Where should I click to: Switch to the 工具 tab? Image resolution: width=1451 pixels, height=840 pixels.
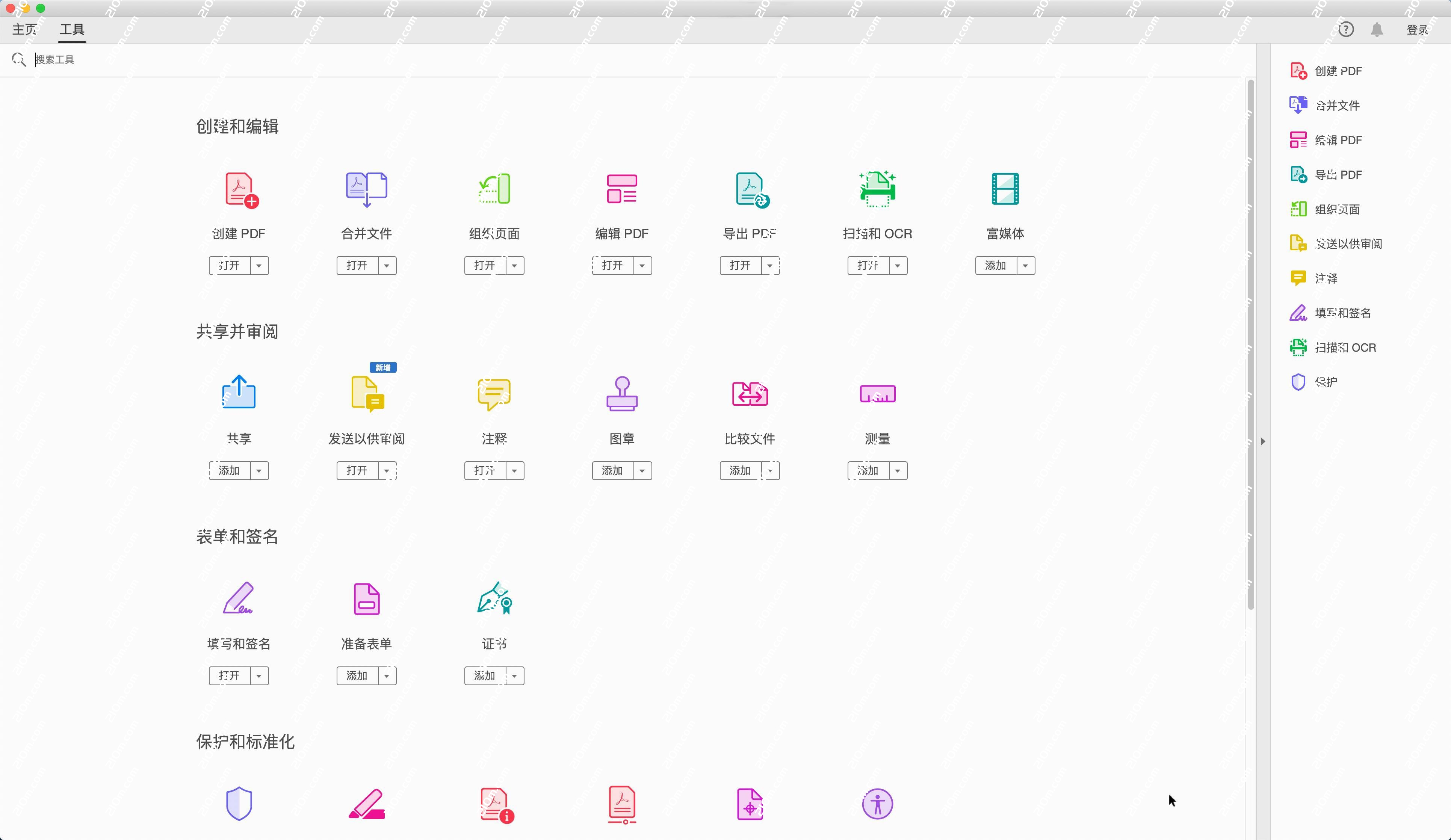pos(72,29)
